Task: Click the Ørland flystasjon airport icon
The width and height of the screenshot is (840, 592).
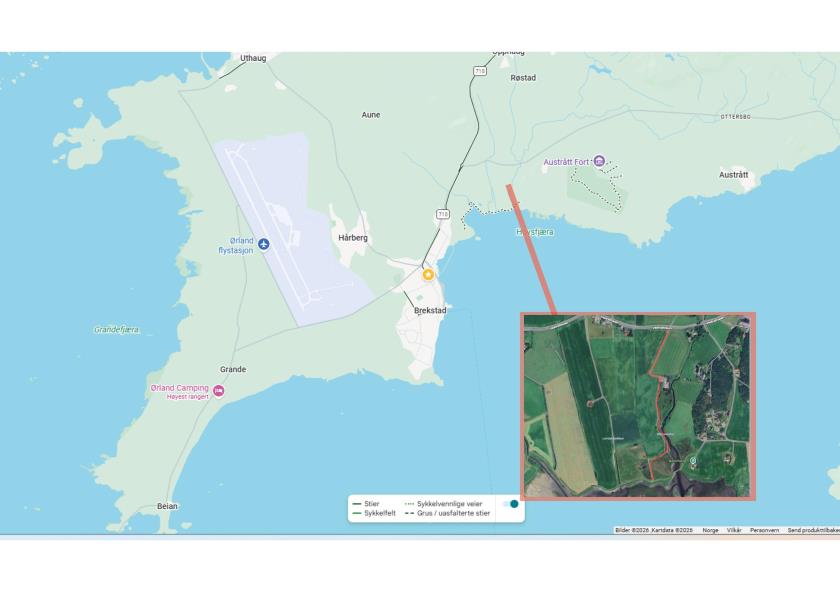Action: tap(263, 244)
